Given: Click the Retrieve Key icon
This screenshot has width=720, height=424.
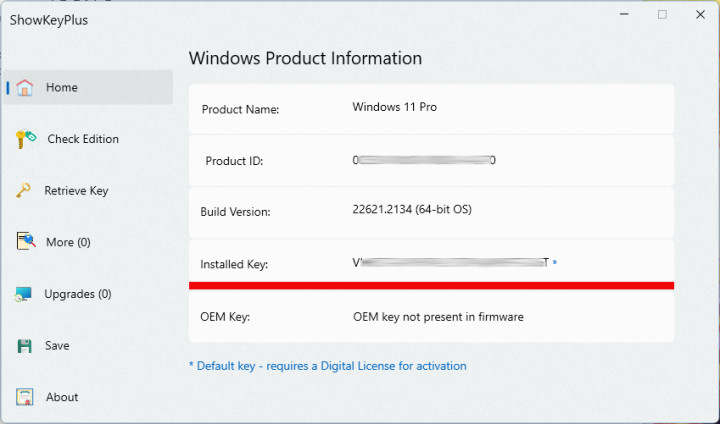Looking at the screenshot, I should point(24,191).
